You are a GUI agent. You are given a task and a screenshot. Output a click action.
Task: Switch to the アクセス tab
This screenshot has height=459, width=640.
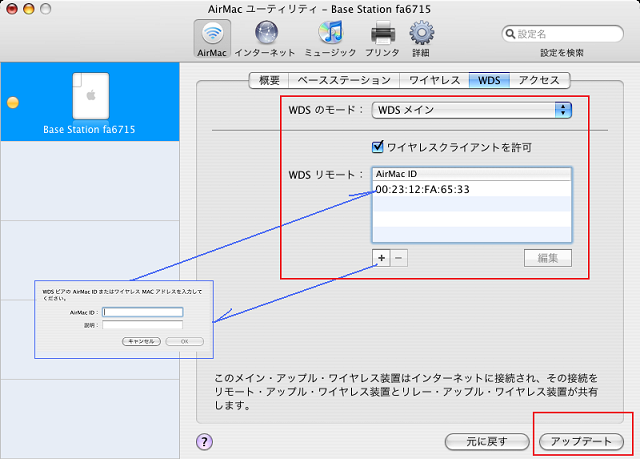point(539,80)
